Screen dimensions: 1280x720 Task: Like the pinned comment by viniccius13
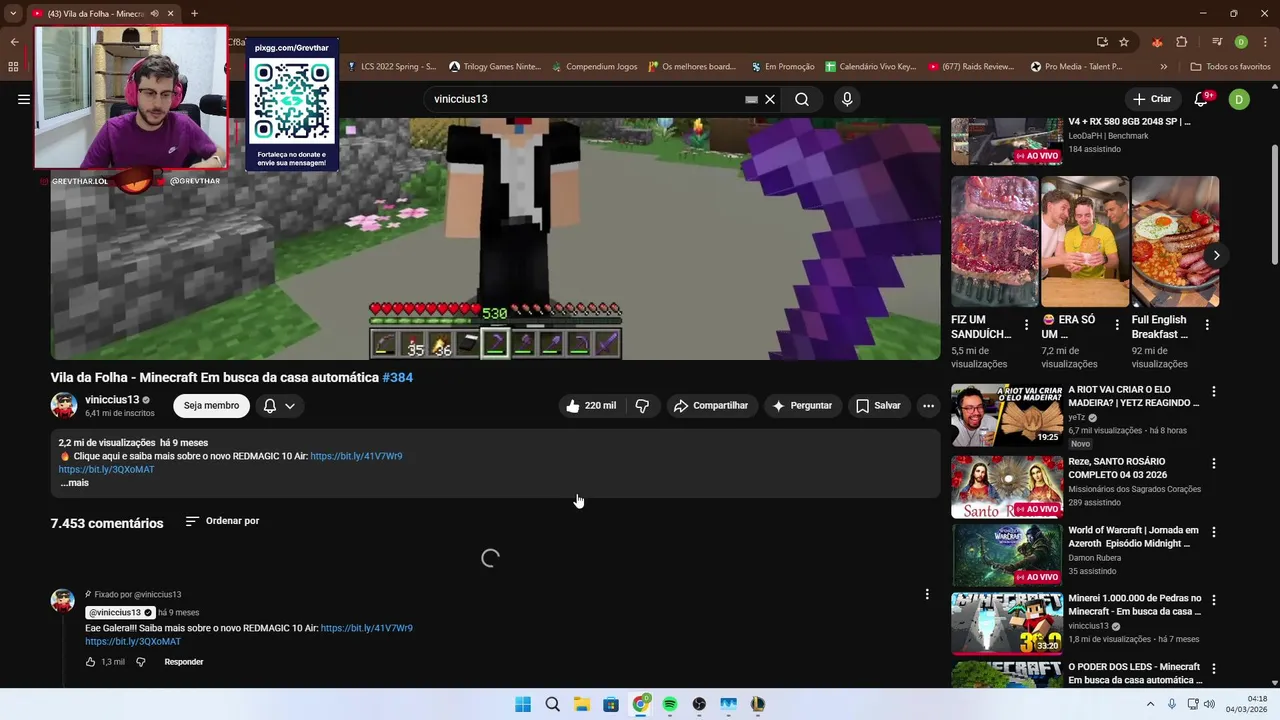pos(91,662)
